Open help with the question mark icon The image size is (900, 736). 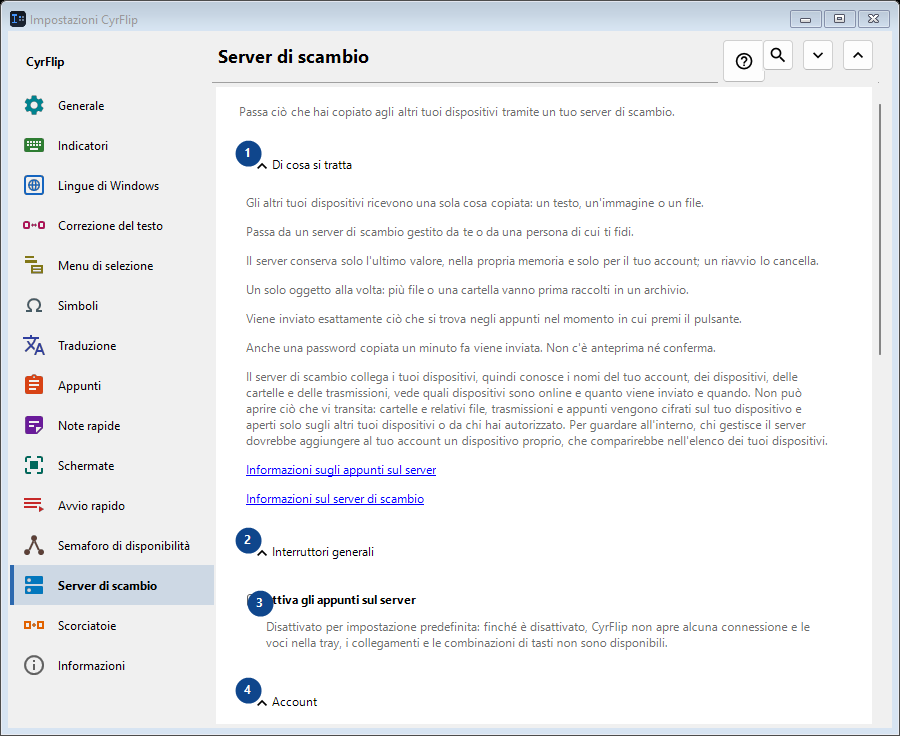[x=744, y=61]
